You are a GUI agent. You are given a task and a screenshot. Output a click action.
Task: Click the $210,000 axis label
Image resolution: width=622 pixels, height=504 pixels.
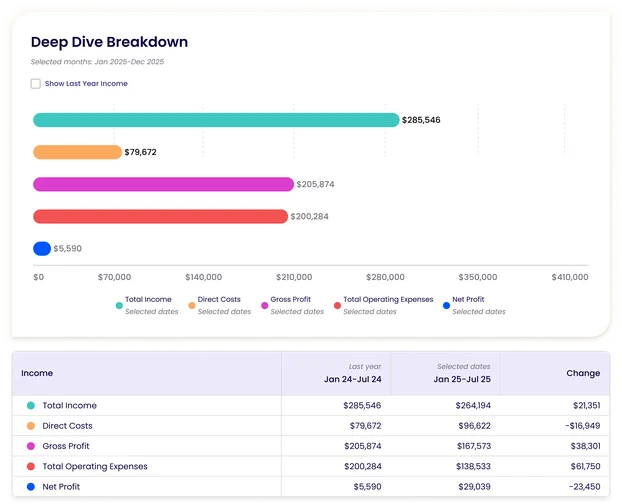click(294, 277)
